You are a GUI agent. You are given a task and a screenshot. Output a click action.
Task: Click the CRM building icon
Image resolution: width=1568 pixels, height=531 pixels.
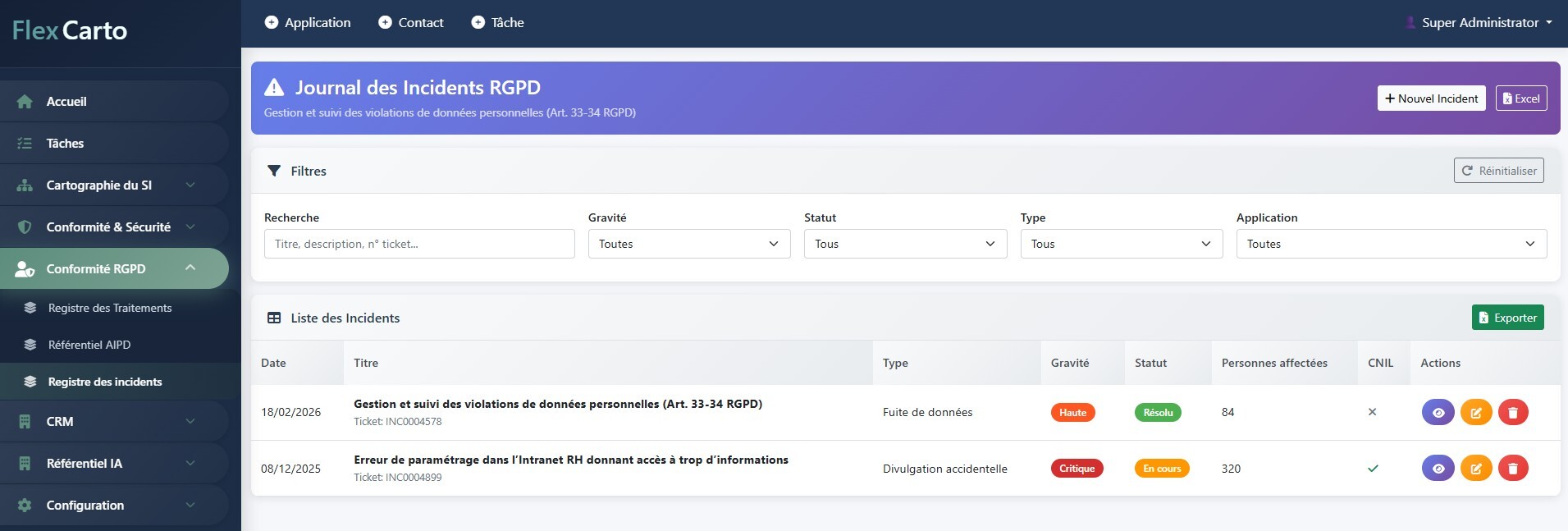click(25, 422)
